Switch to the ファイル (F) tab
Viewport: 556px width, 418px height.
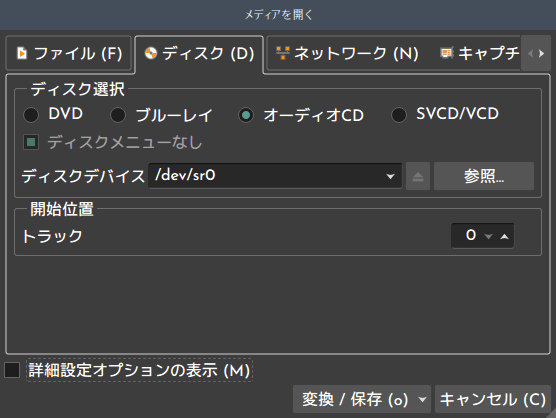(x=69, y=54)
